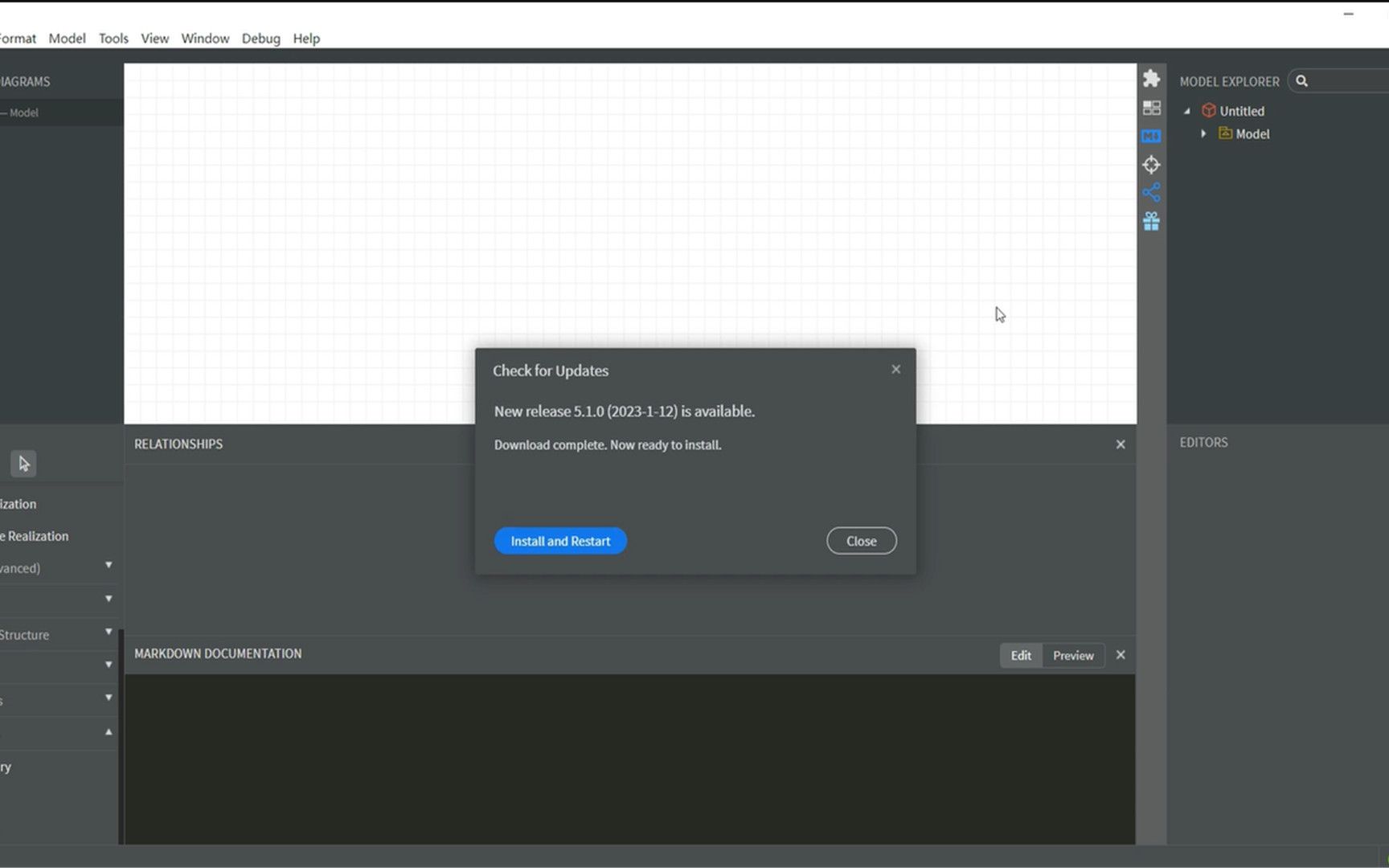Image resolution: width=1389 pixels, height=868 pixels.
Task: Switch to the Preview tab in Markdown Documentation
Action: 1072,655
